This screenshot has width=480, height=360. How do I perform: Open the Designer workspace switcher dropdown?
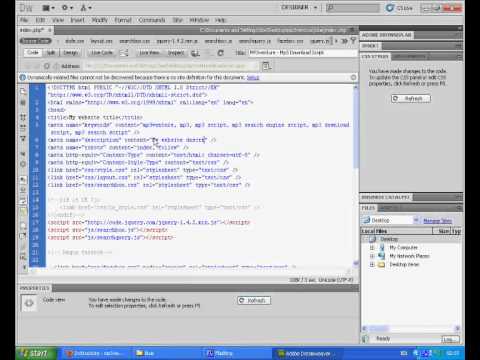pos(299,8)
